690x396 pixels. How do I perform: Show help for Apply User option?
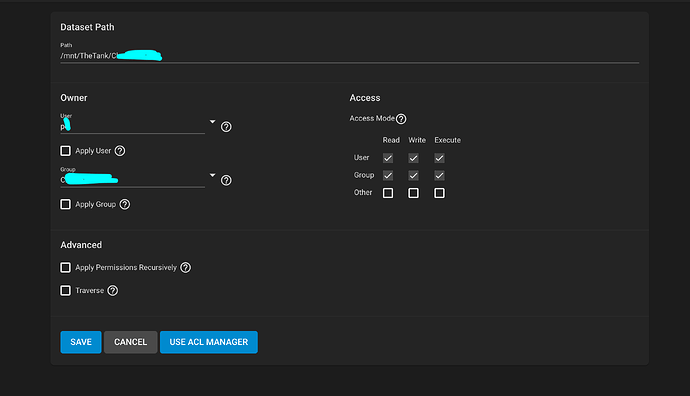pos(120,151)
